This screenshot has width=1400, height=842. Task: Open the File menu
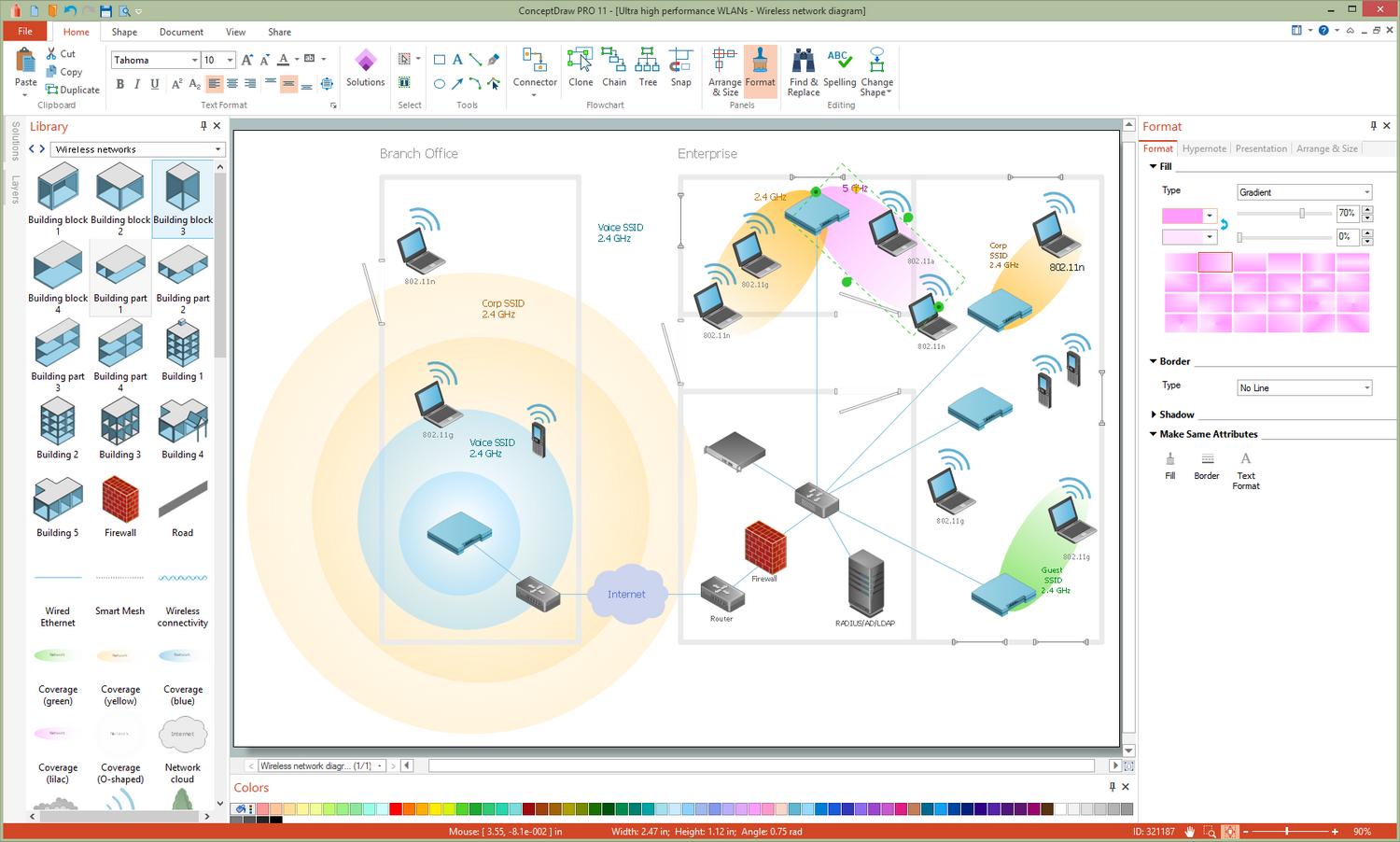click(x=25, y=31)
